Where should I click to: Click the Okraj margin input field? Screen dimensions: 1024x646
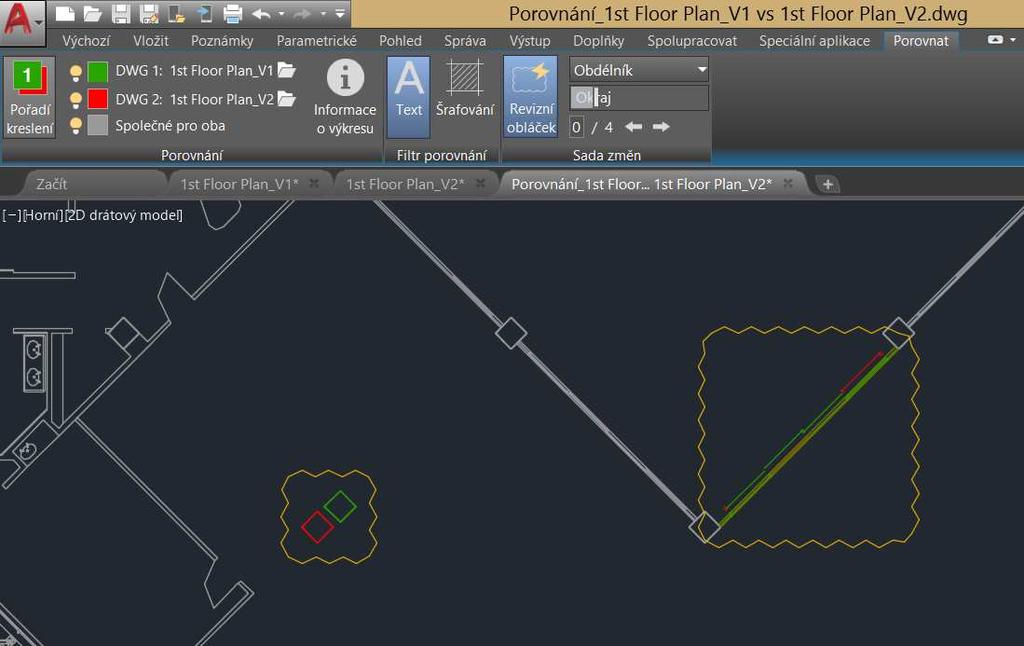[x=639, y=98]
